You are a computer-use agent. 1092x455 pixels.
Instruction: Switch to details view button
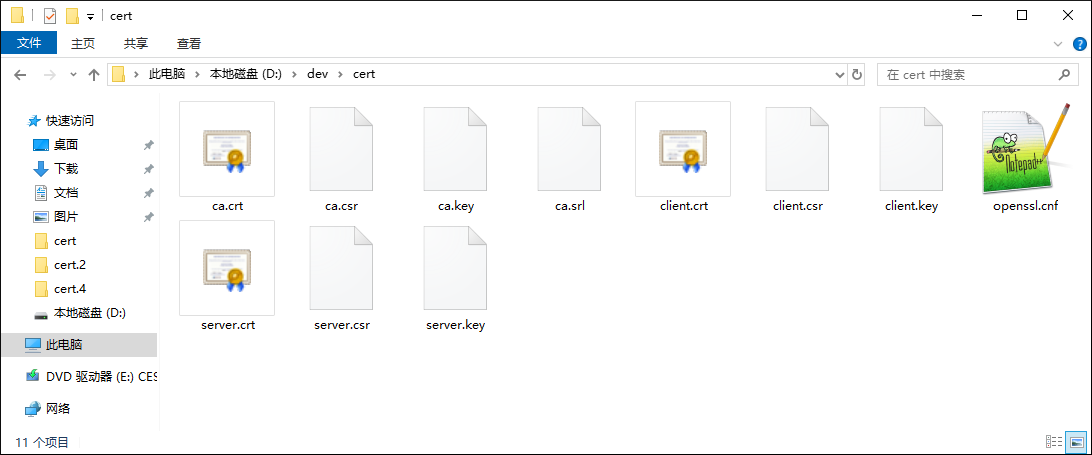pos(1054,441)
